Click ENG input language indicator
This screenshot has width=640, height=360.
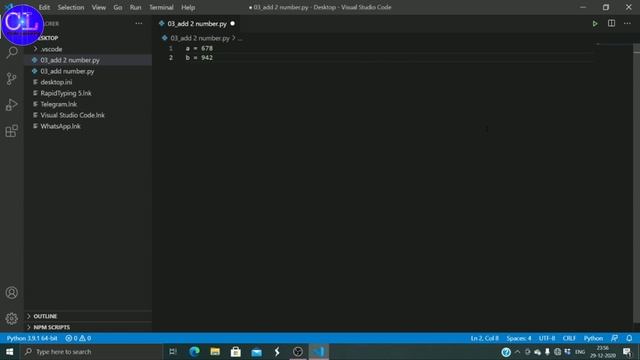tap(580, 352)
